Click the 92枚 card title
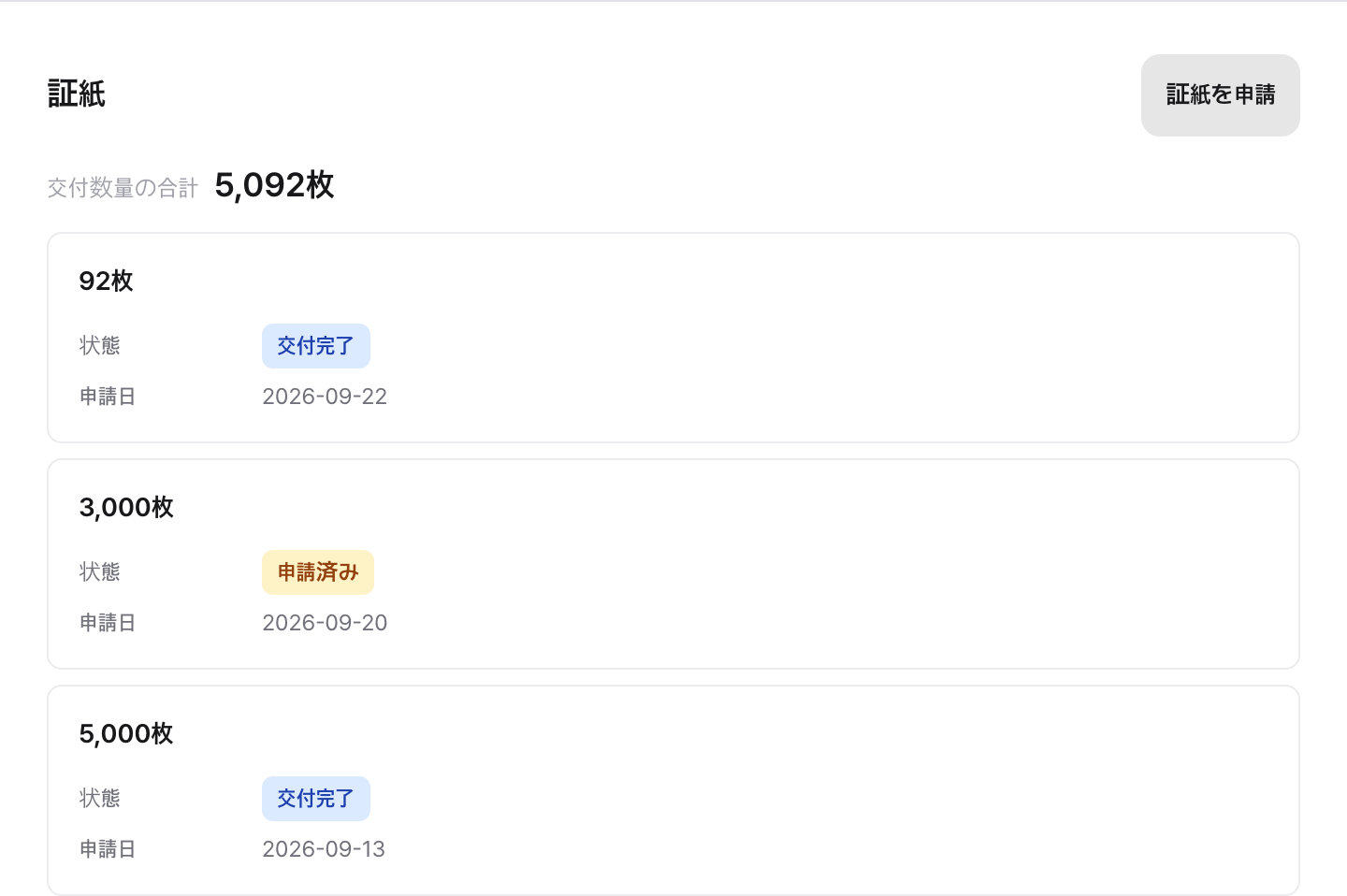 click(x=106, y=281)
